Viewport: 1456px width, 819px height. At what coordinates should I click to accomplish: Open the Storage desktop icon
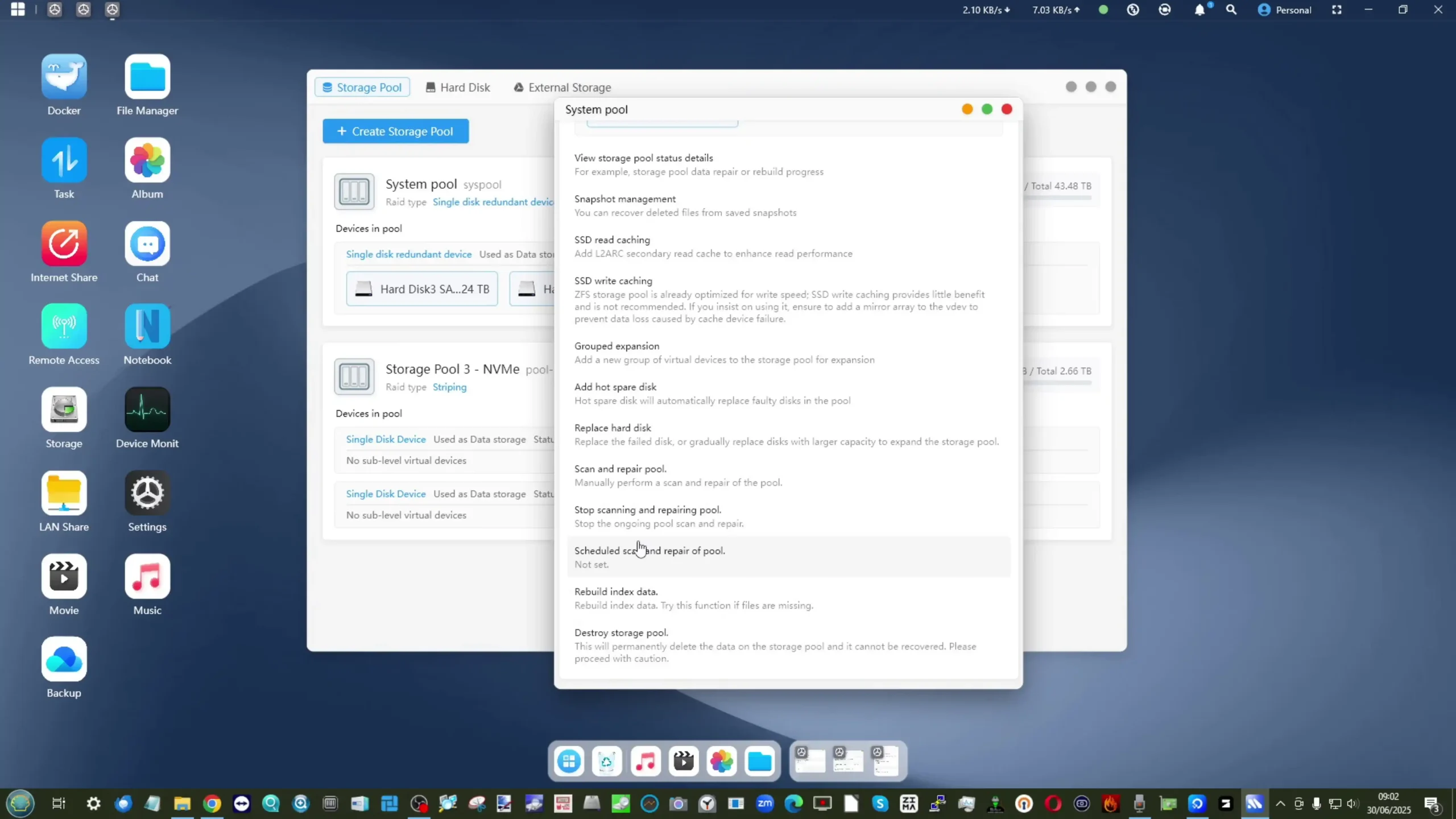[64, 409]
